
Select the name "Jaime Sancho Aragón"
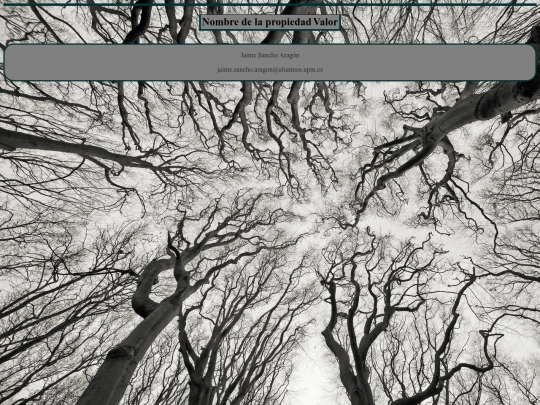(270, 55)
